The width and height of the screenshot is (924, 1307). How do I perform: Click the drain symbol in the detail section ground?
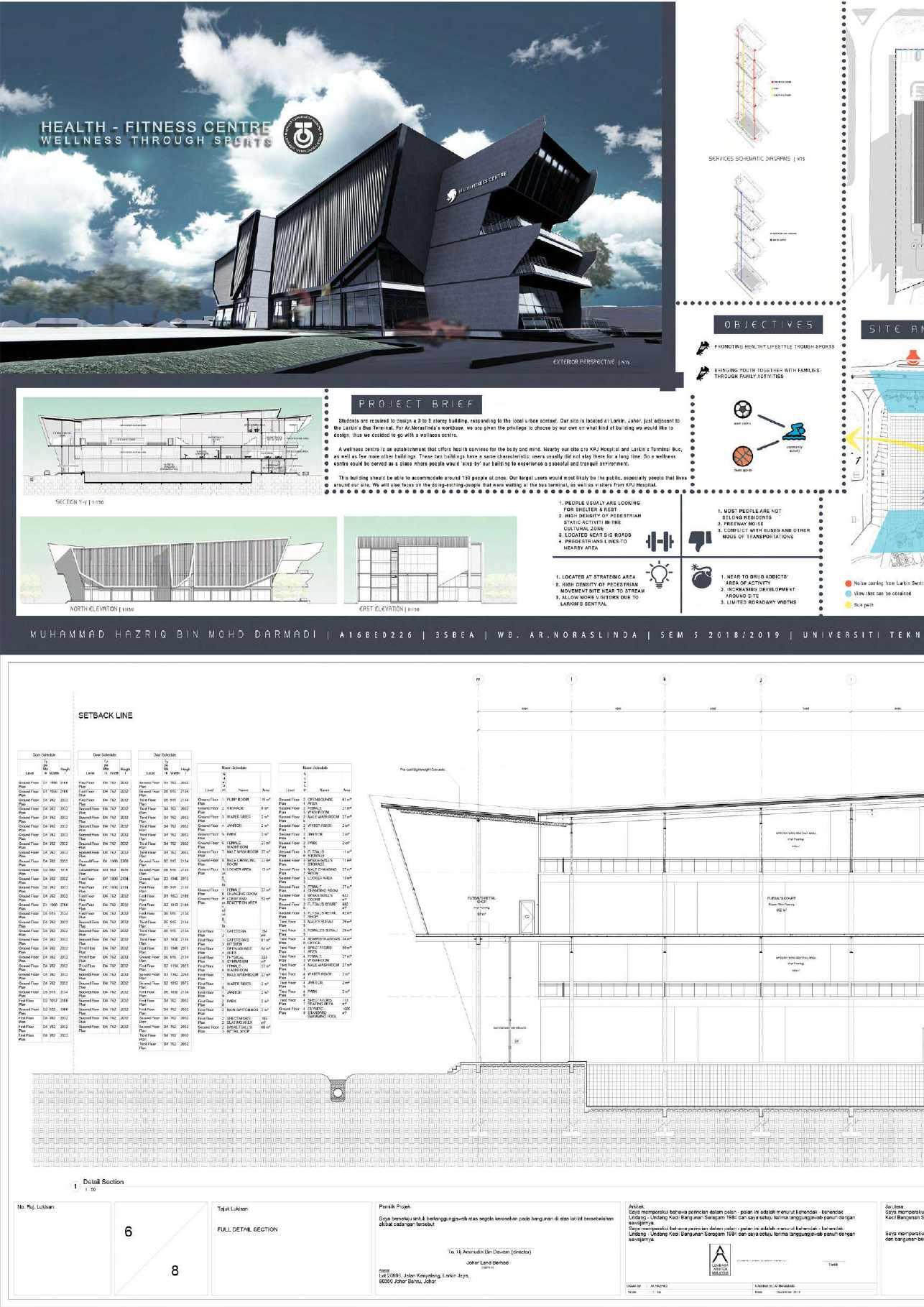coord(338,1092)
